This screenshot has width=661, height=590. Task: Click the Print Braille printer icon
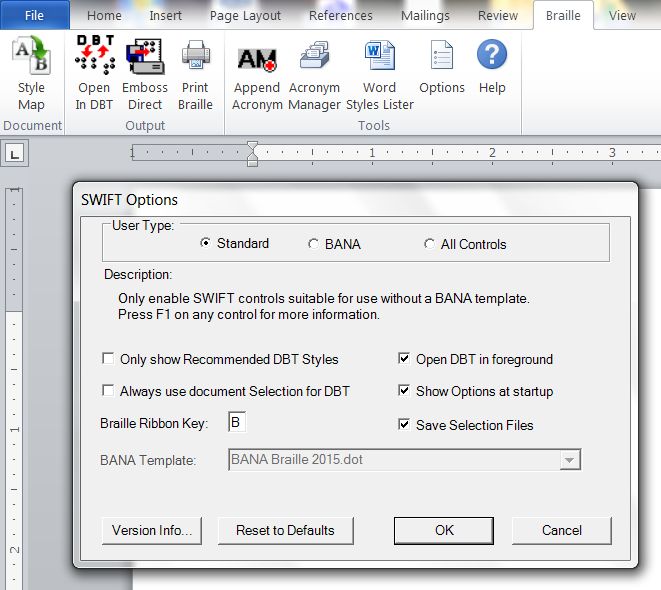pos(195,55)
